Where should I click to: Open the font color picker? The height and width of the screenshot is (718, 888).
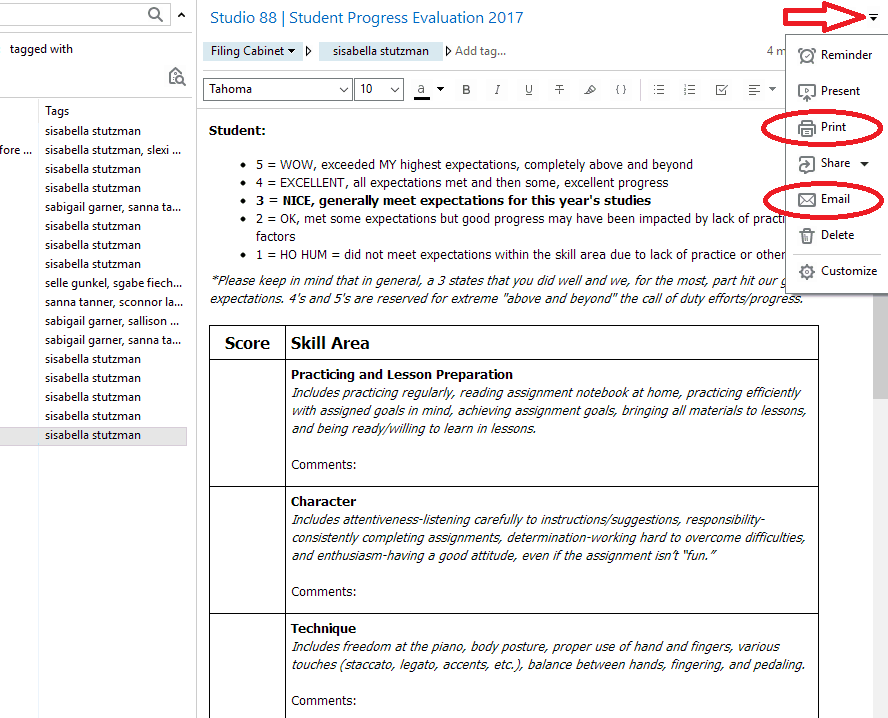tap(430, 90)
